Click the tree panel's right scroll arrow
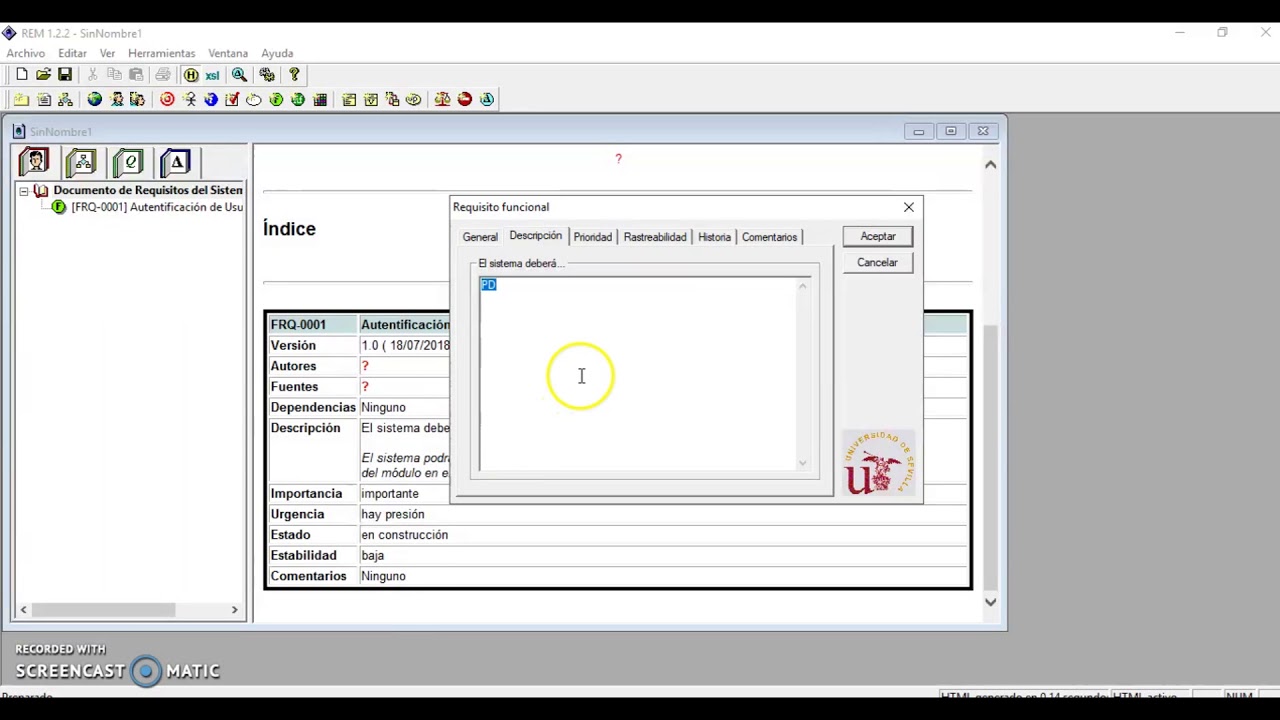 235,609
